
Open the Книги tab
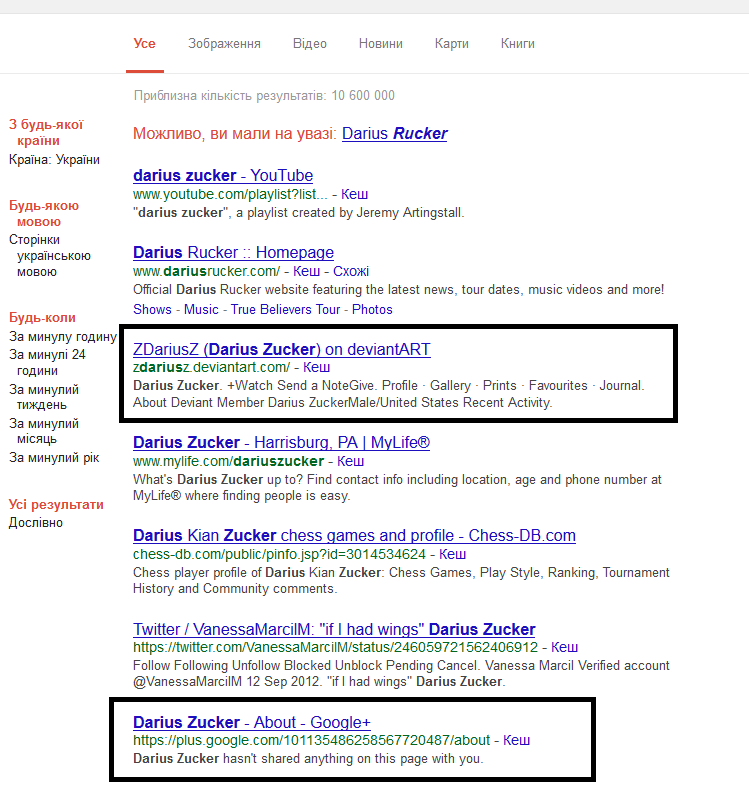coord(517,44)
